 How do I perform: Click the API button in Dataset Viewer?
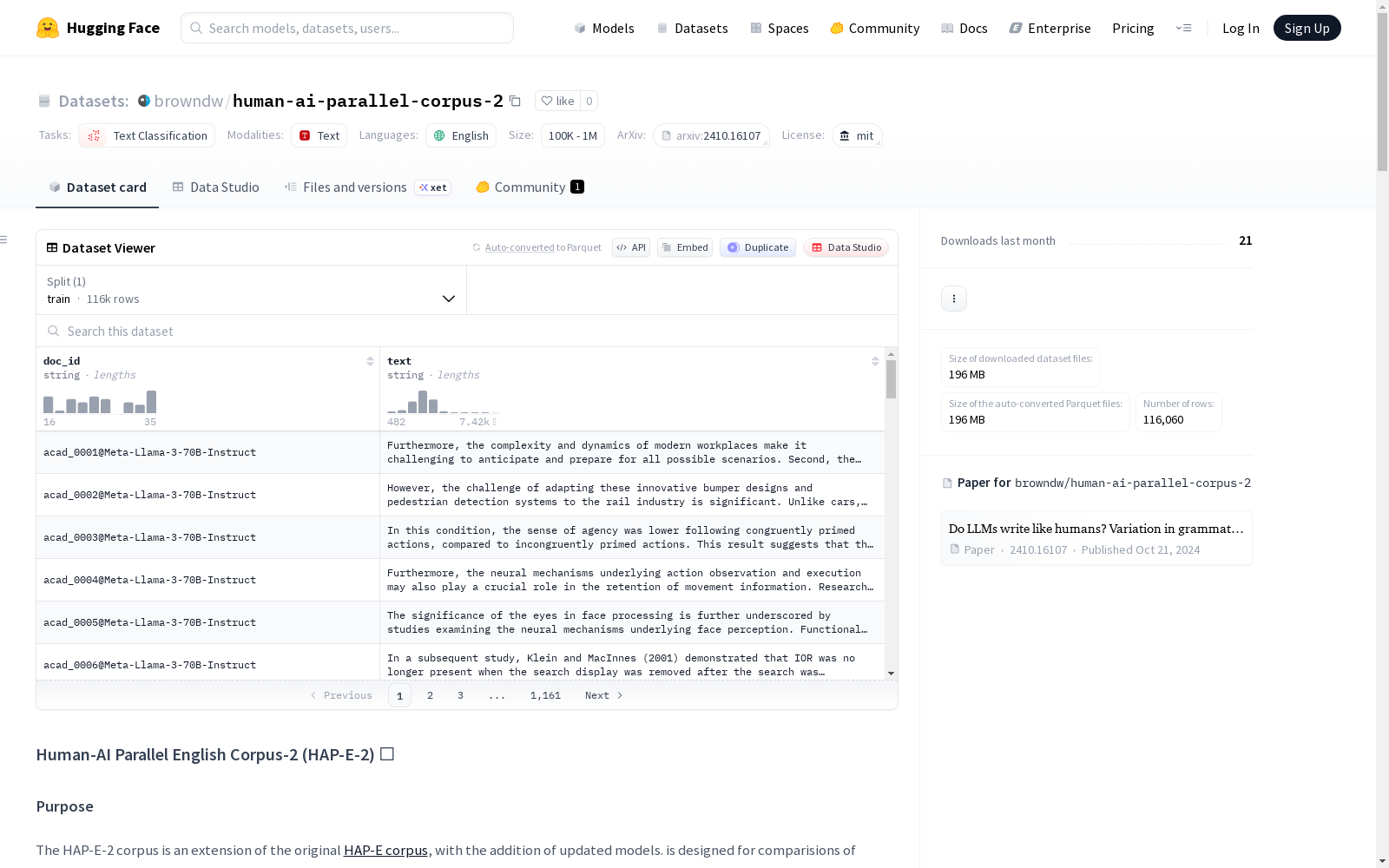[631, 247]
